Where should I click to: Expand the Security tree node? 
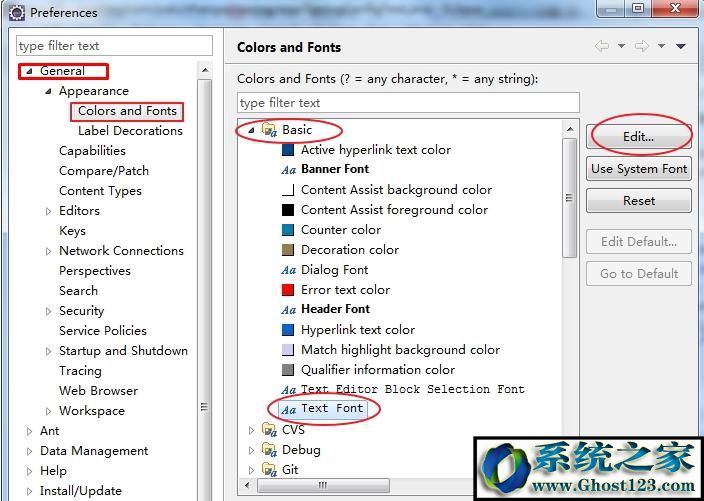click(x=48, y=311)
